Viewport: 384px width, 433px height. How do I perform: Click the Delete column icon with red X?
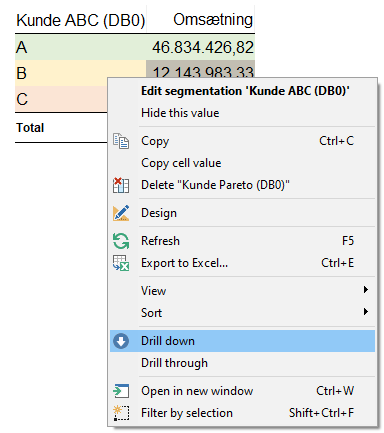pos(121,185)
